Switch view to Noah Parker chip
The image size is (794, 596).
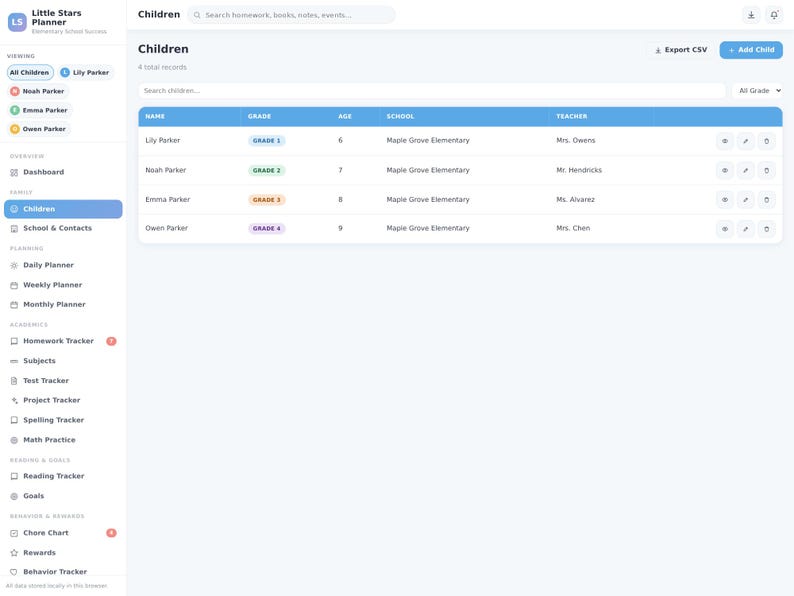(38, 91)
